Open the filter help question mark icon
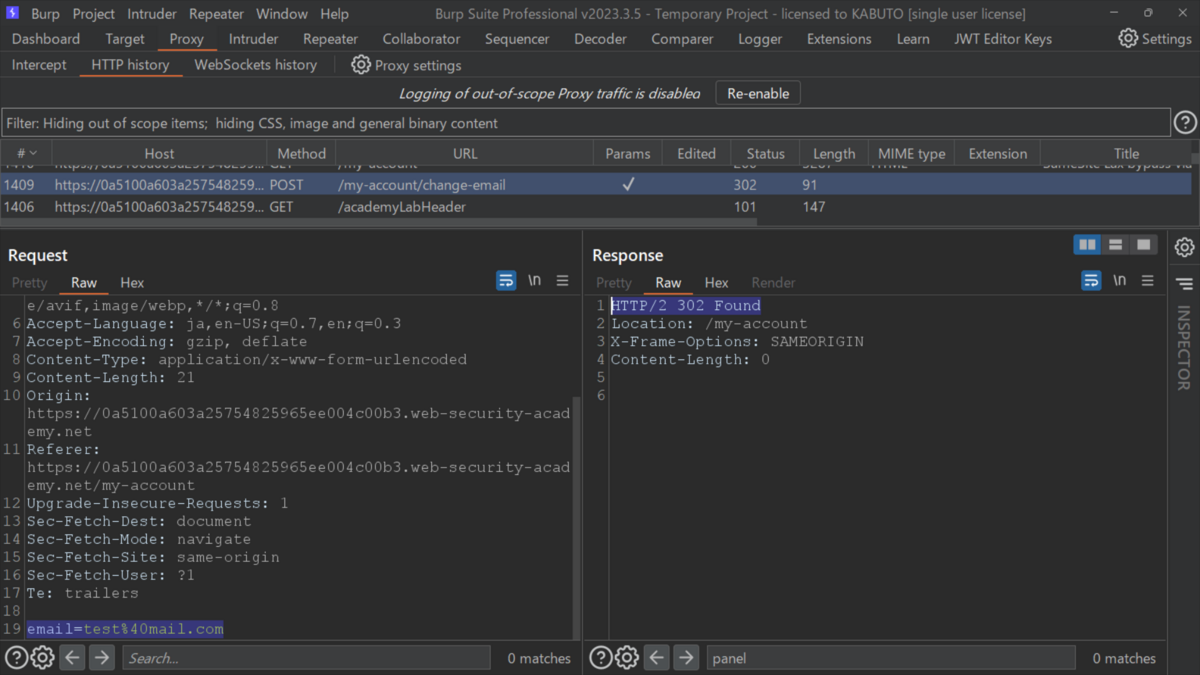 click(x=1185, y=122)
